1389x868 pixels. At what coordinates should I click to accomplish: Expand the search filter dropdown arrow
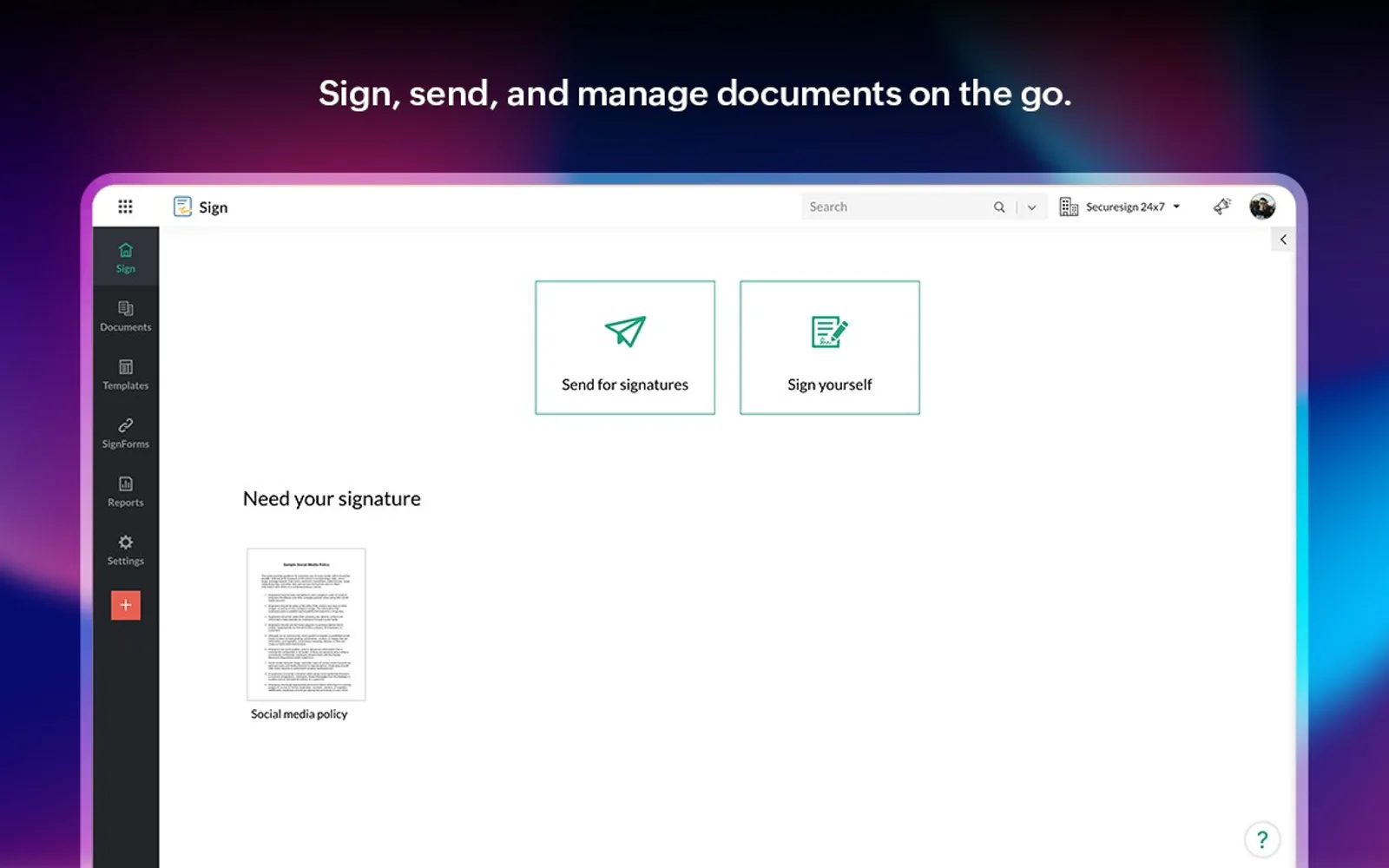(1031, 207)
